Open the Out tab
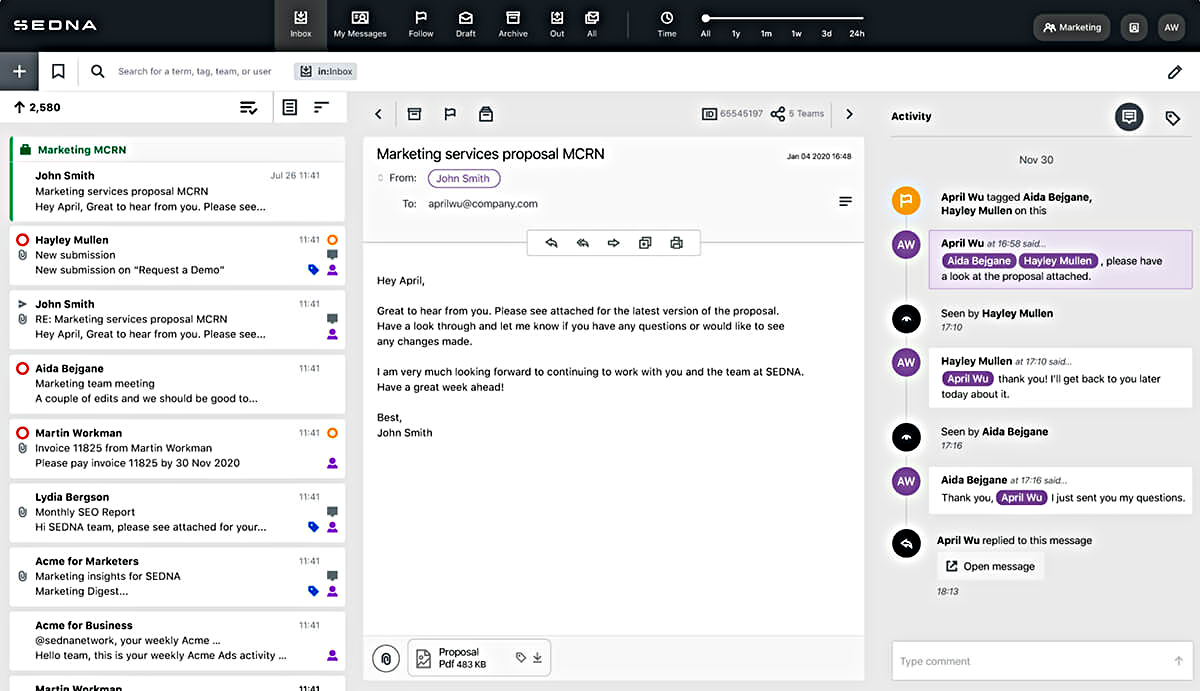The height and width of the screenshot is (691, 1200). pos(557,25)
